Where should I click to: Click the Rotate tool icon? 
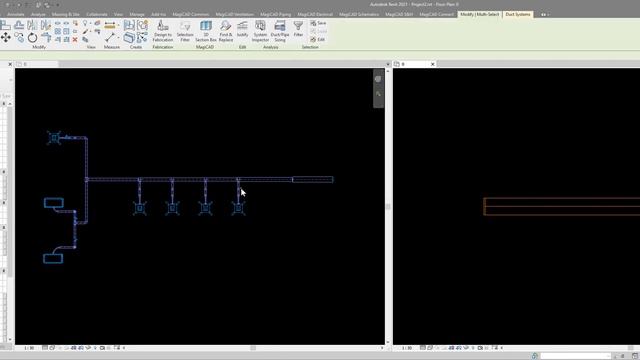[x=32, y=38]
